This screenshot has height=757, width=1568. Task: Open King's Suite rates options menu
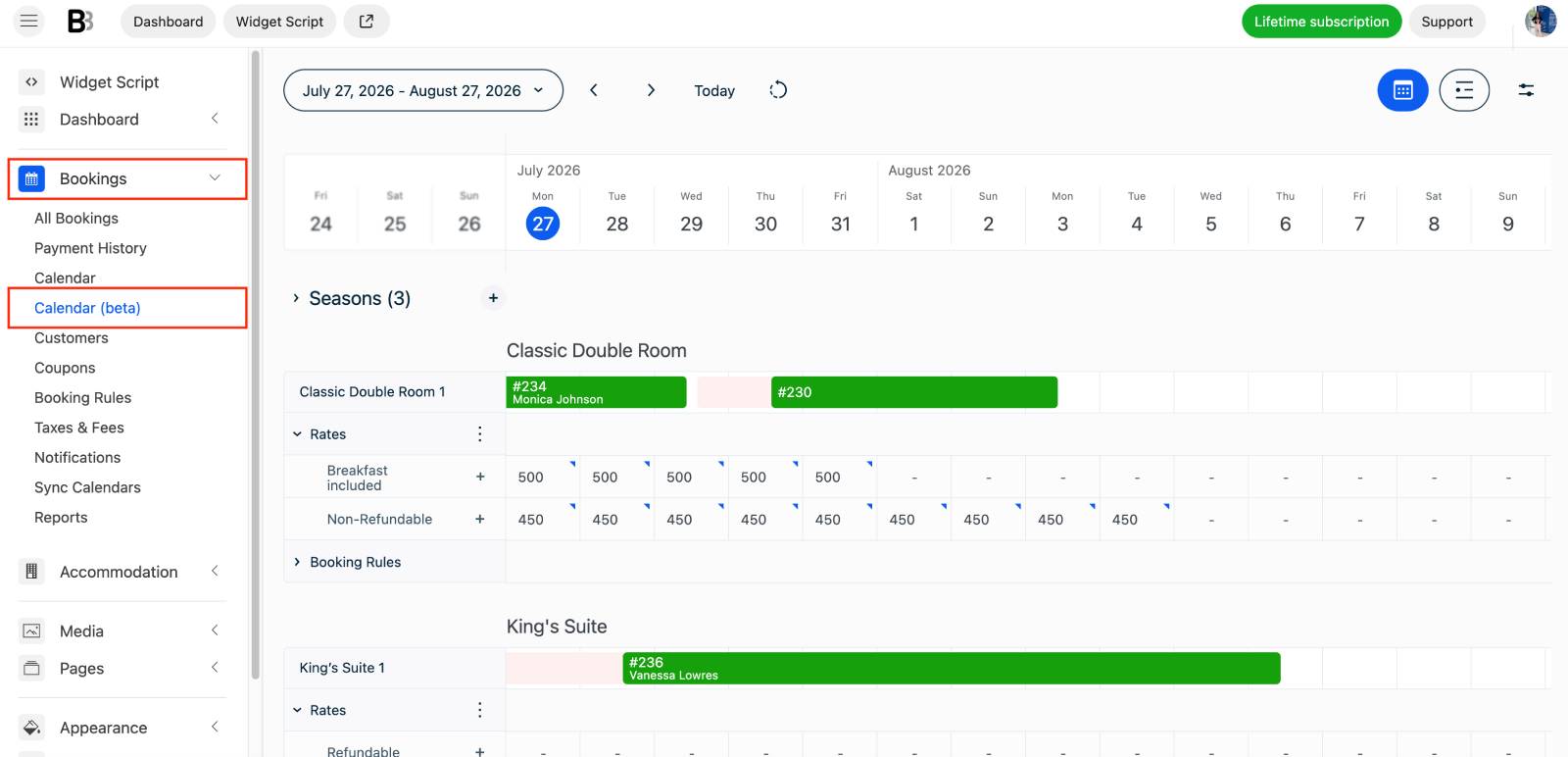479,710
